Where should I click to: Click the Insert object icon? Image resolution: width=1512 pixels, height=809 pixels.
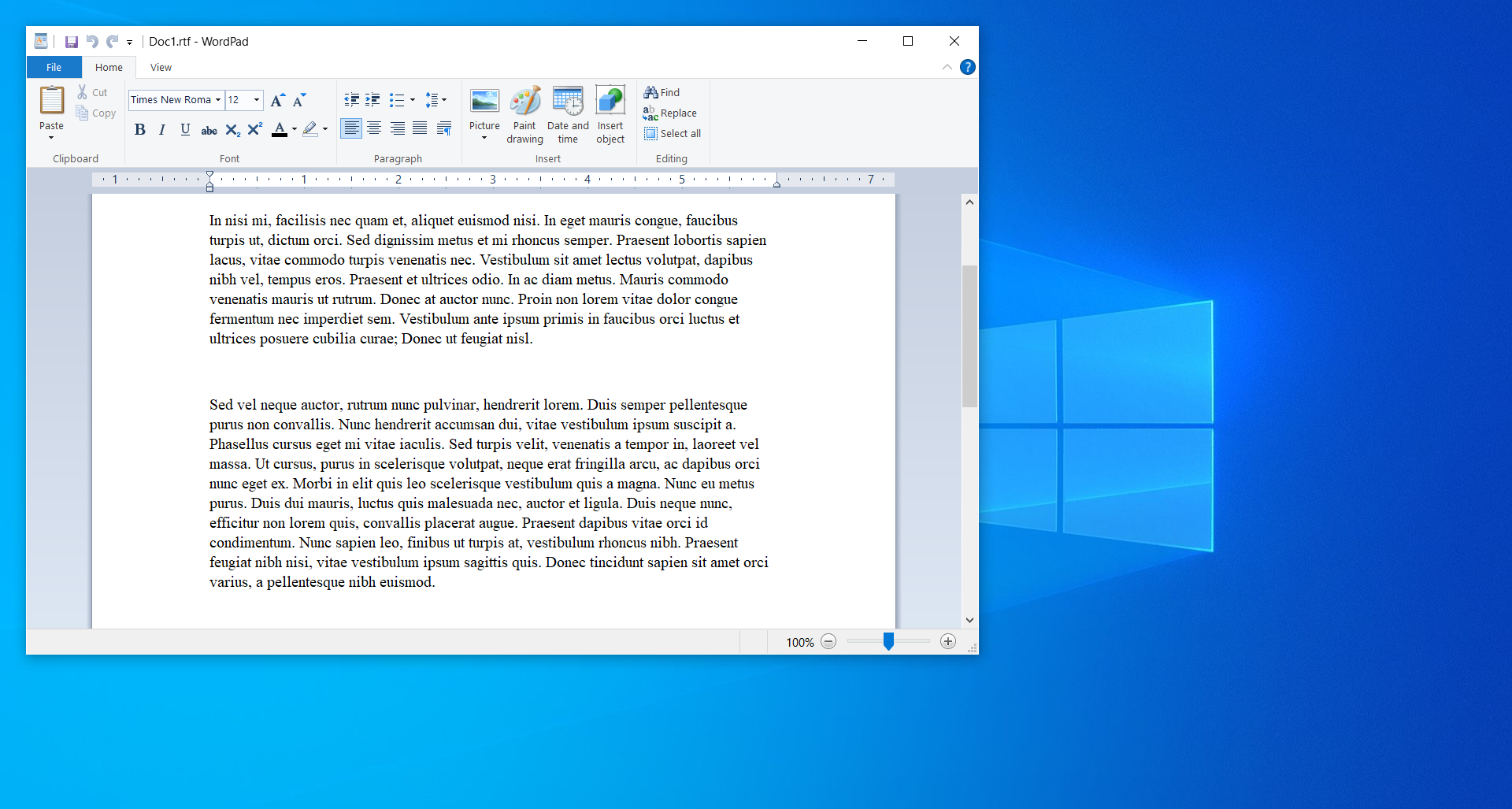coord(610,115)
